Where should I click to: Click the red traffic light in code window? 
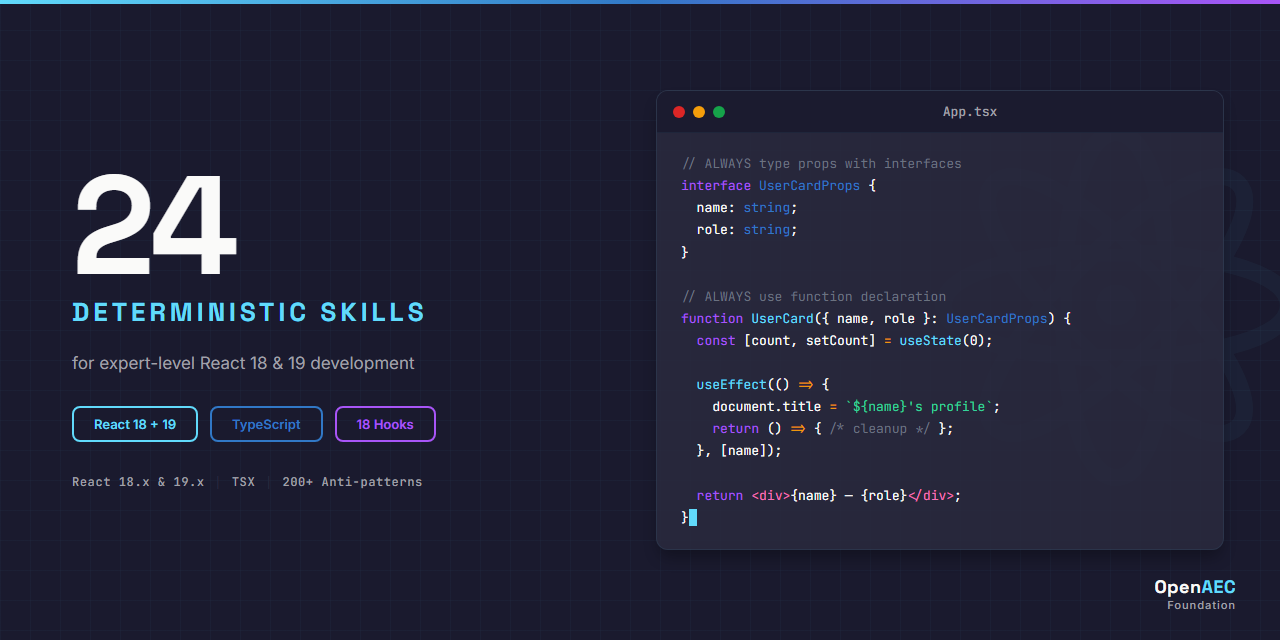[x=679, y=112]
